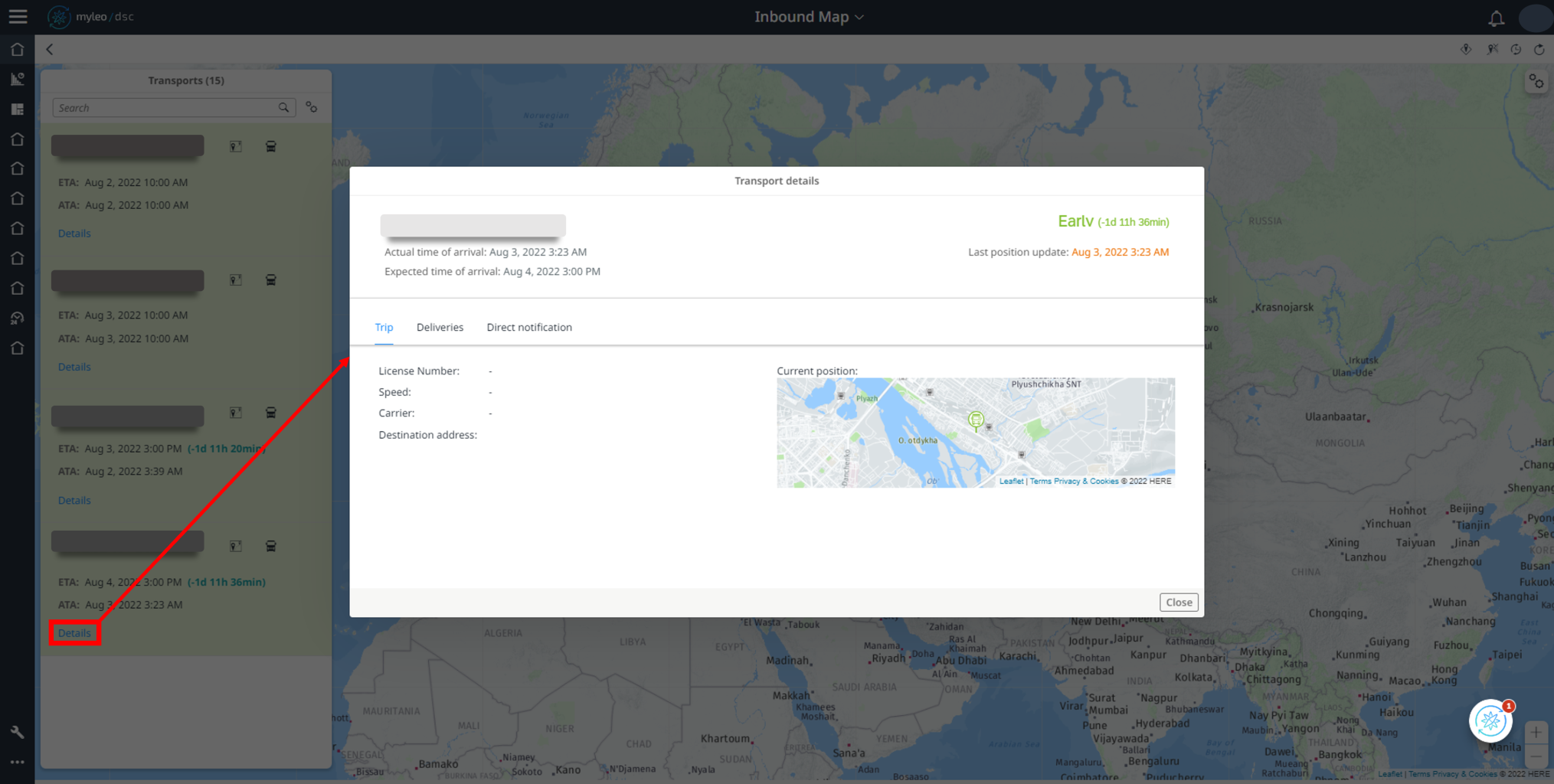This screenshot has height=784, width=1554.
Task: Click vehicle icon of Aug 2 10:00 AM transport
Action: [x=271, y=146]
